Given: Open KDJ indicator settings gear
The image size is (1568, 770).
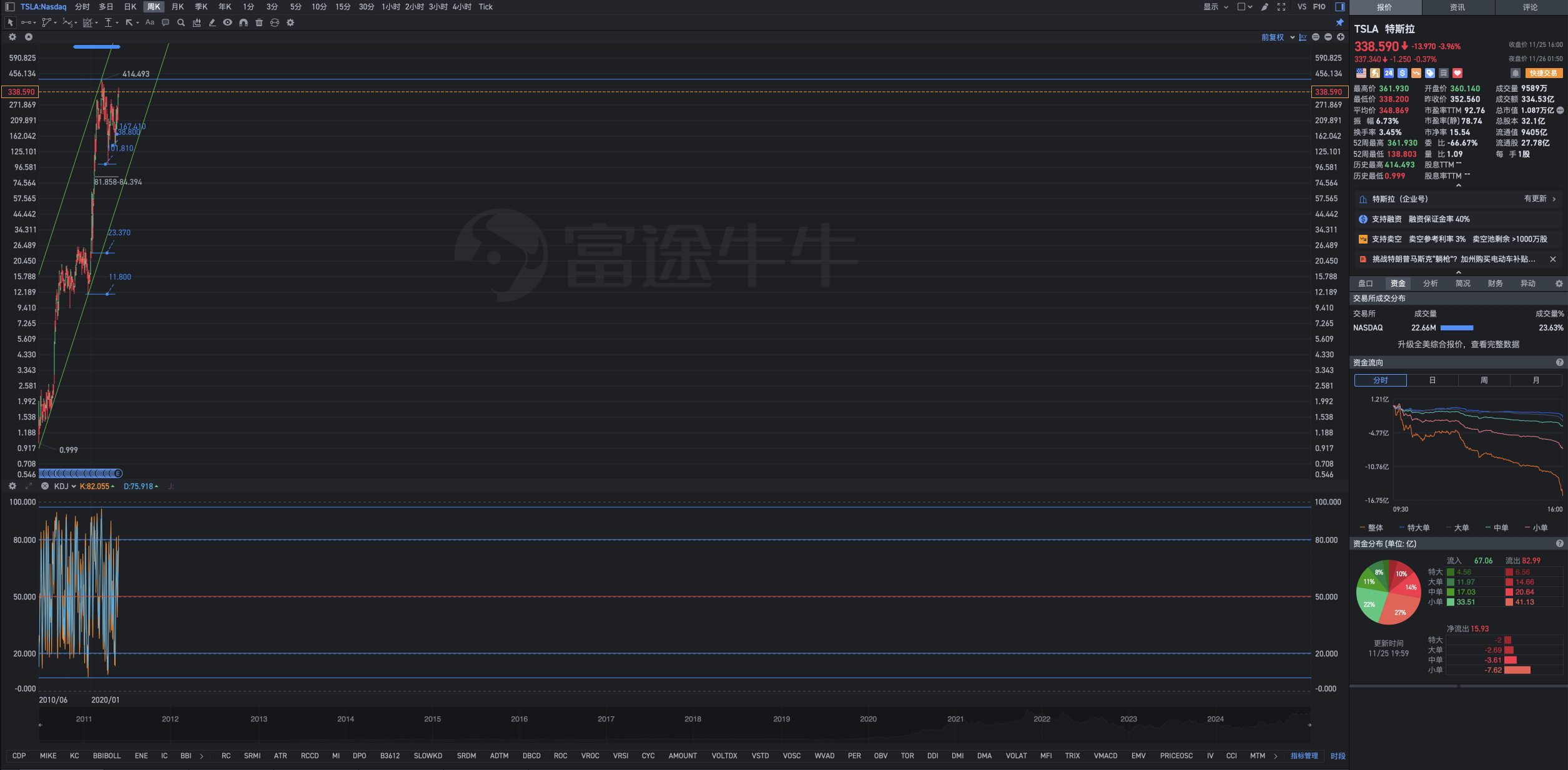Looking at the screenshot, I should 12,486.
